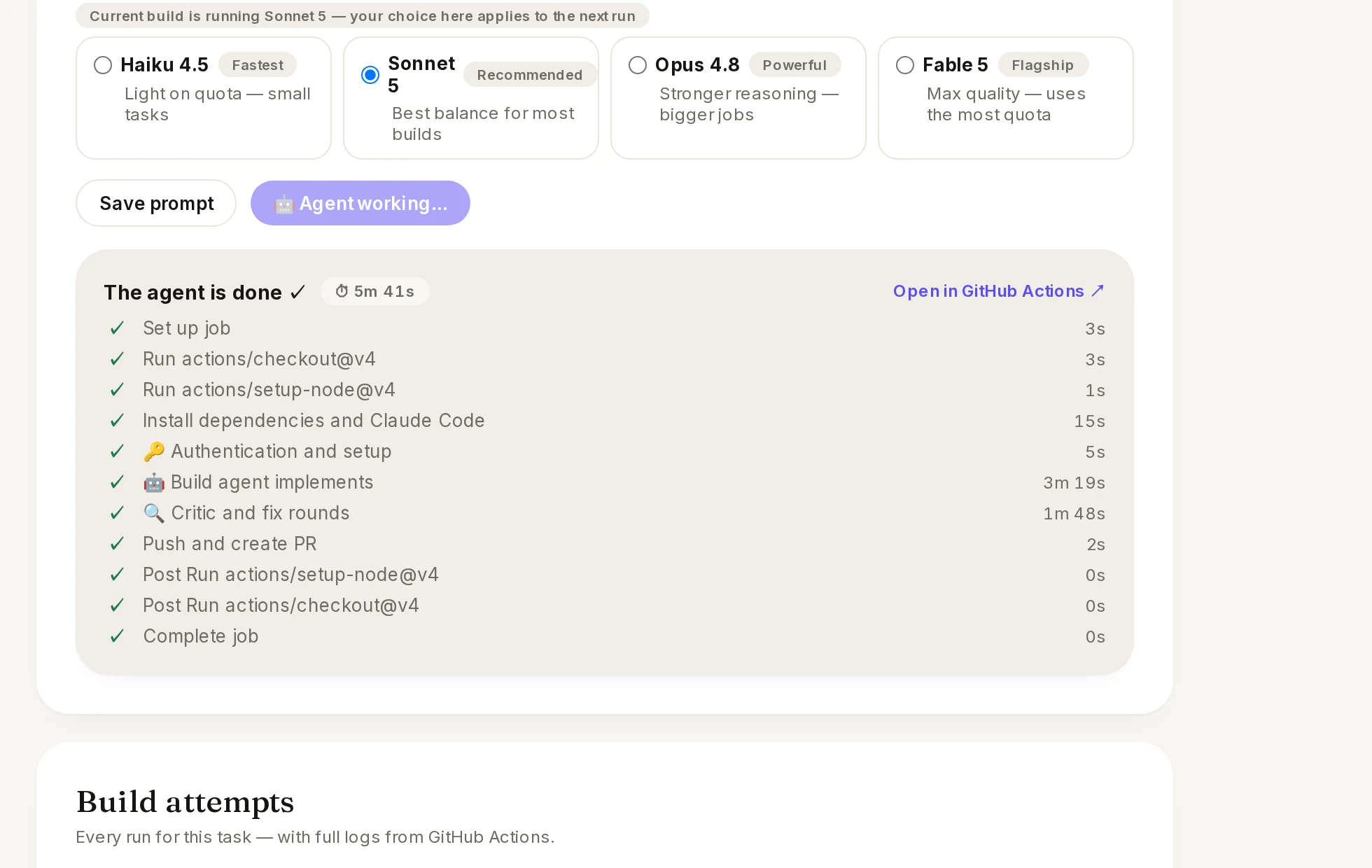Select the Haiku 4.5 radio button
The height and width of the screenshot is (868, 1372).
[103, 65]
